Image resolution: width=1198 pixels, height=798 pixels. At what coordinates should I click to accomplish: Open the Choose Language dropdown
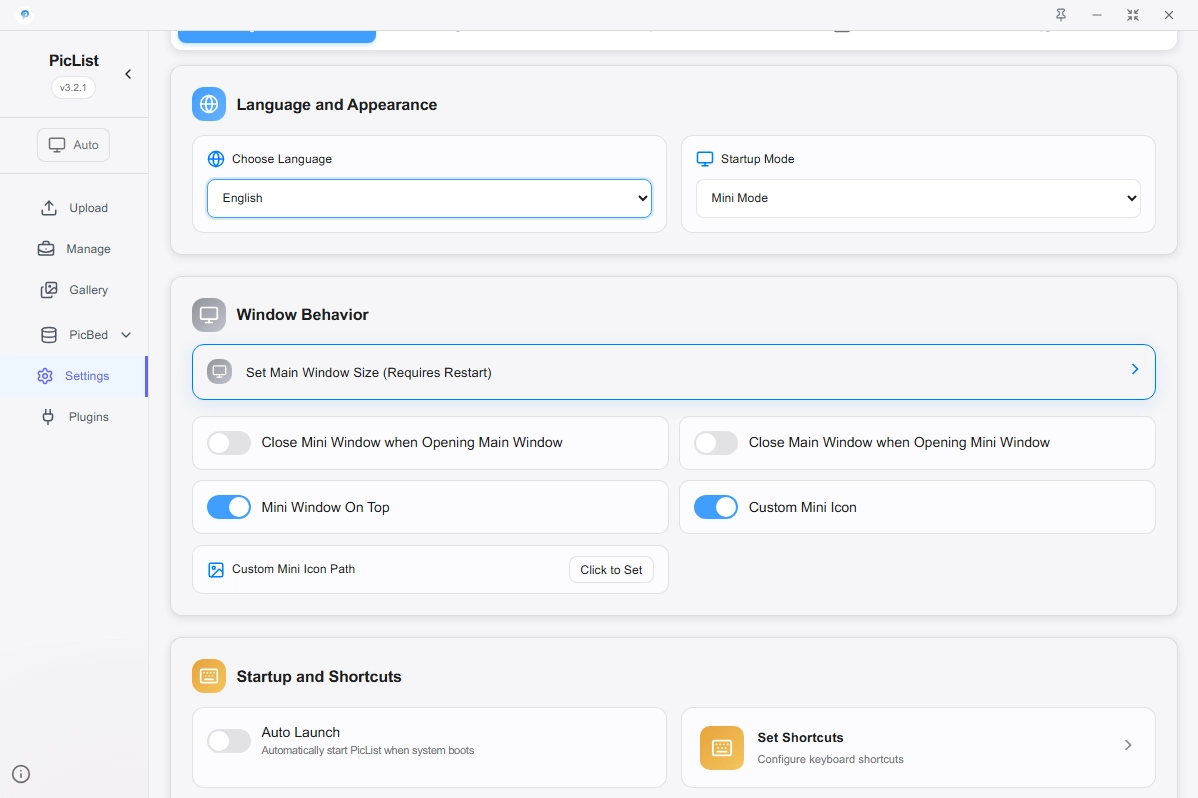pyautogui.click(x=429, y=198)
